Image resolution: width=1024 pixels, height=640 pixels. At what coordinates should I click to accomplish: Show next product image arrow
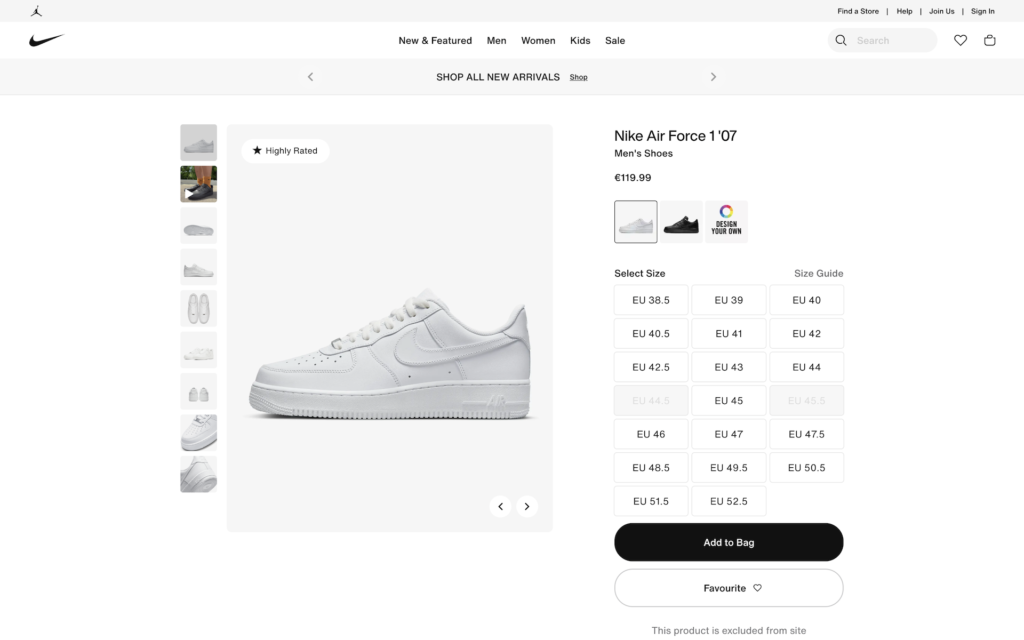[527, 506]
